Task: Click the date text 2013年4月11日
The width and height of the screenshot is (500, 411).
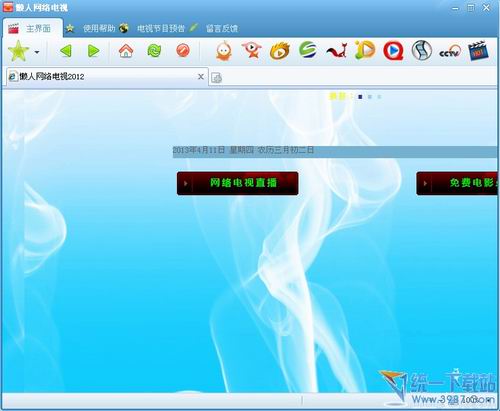Action: click(199, 150)
